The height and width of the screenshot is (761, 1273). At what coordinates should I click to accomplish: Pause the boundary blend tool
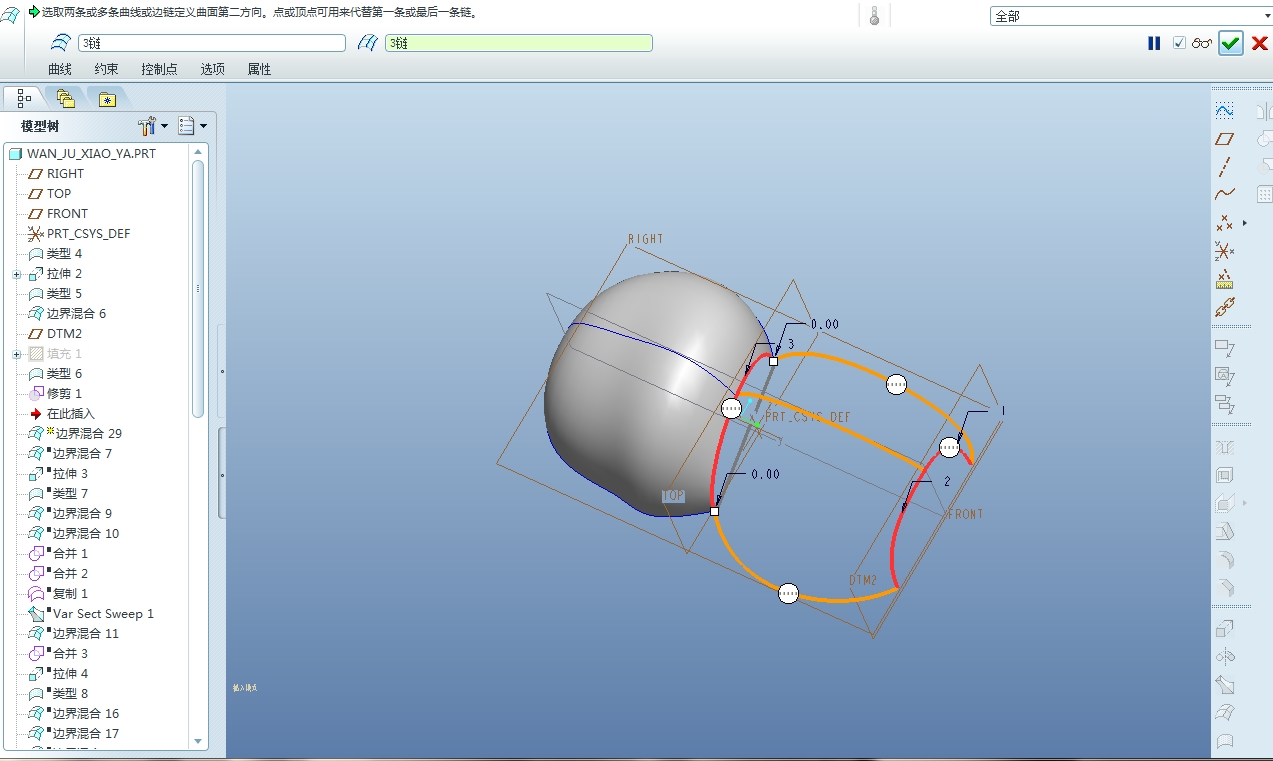click(x=1154, y=43)
